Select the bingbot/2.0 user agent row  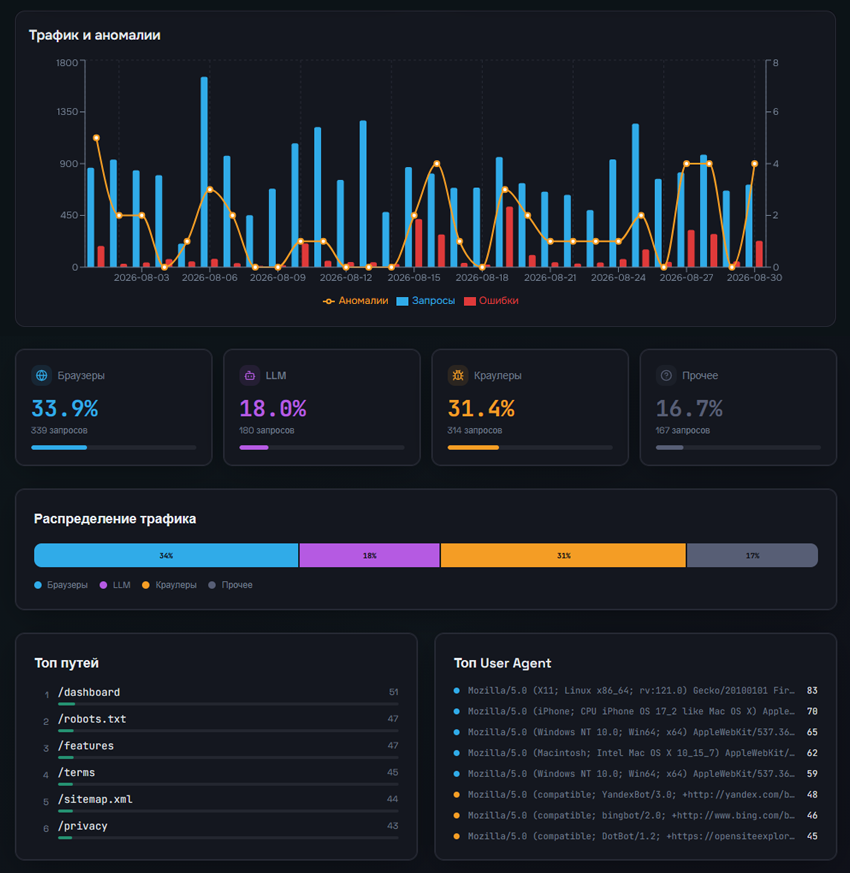pos(635,815)
